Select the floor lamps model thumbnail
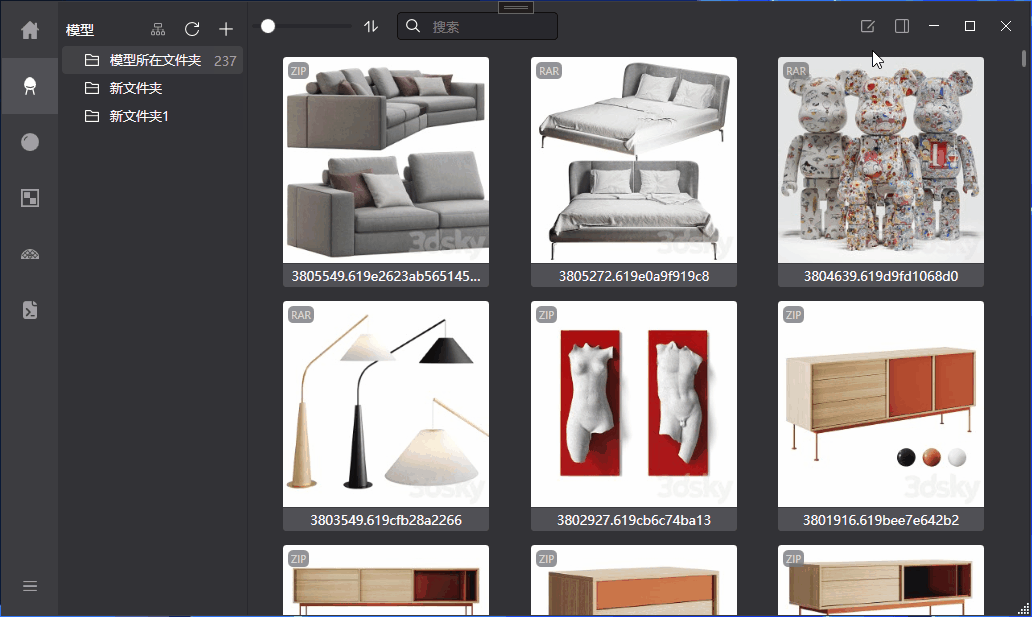 (386, 404)
